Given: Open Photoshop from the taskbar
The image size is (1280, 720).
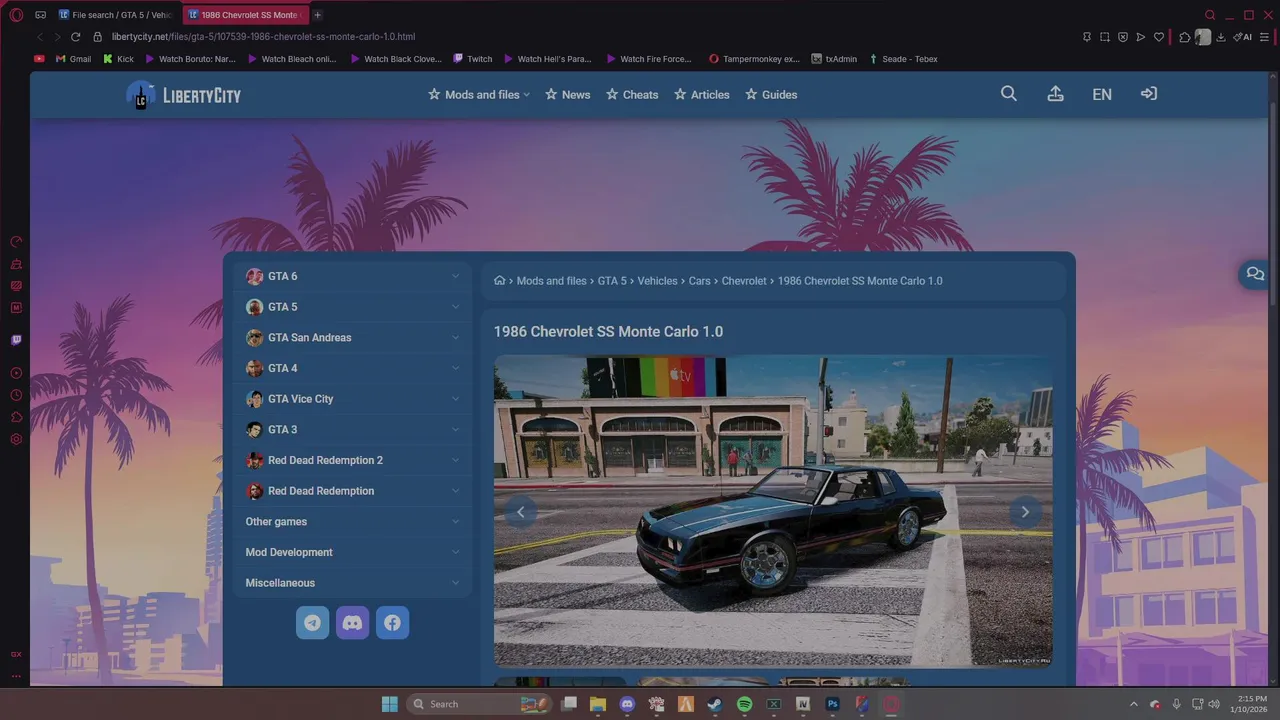Looking at the screenshot, I should click(x=832, y=704).
